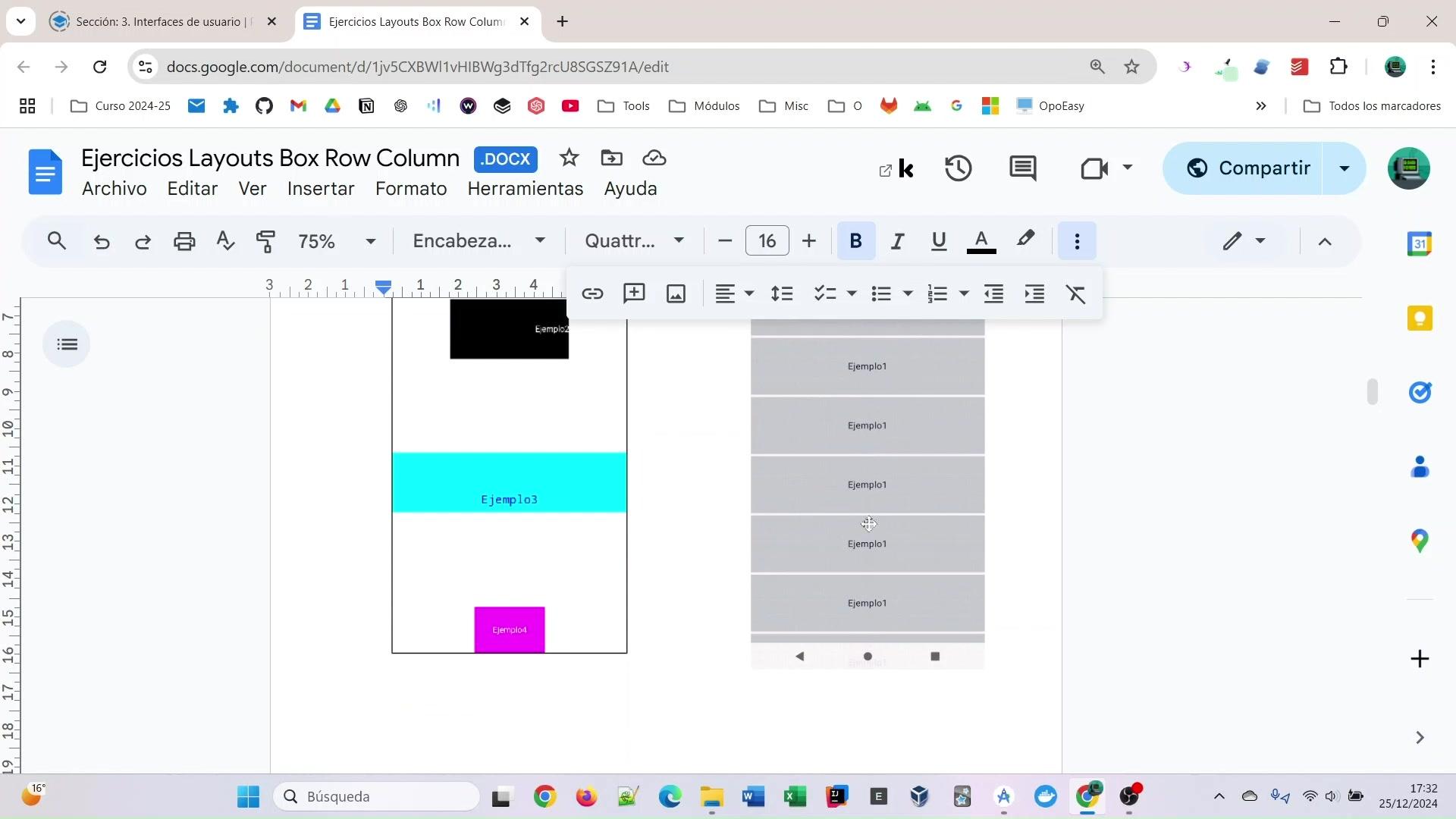Open version history clock icon
The width and height of the screenshot is (1456, 819).
pos(959,168)
